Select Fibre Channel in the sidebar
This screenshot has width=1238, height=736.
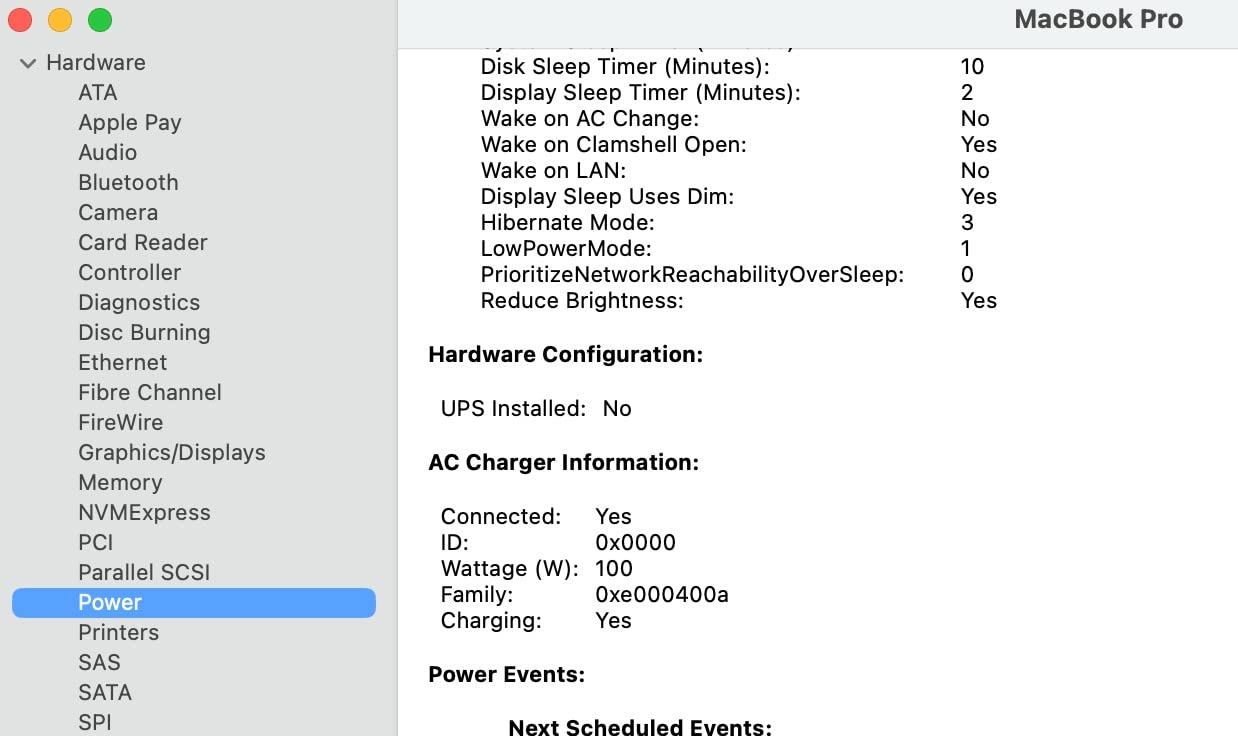pos(150,392)
